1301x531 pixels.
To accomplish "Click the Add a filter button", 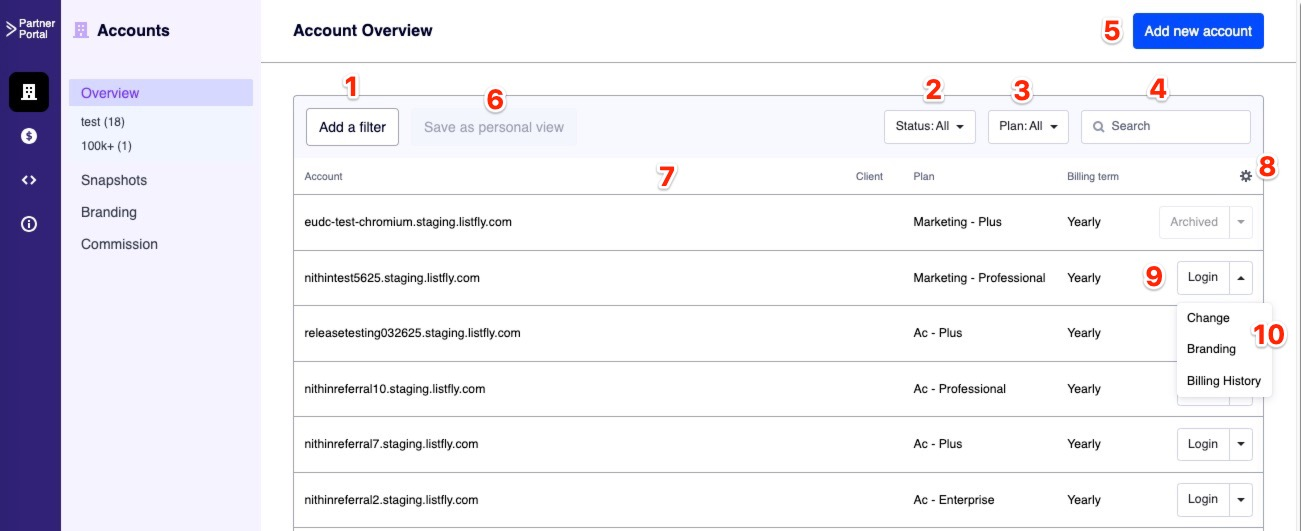I will pos(352,127).
